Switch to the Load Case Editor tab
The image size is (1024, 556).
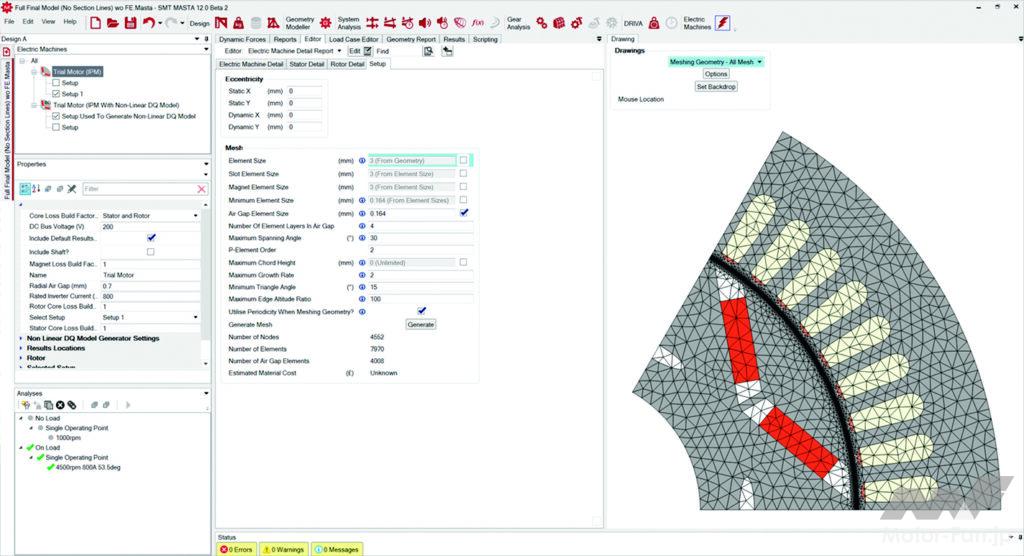point(354,39)
